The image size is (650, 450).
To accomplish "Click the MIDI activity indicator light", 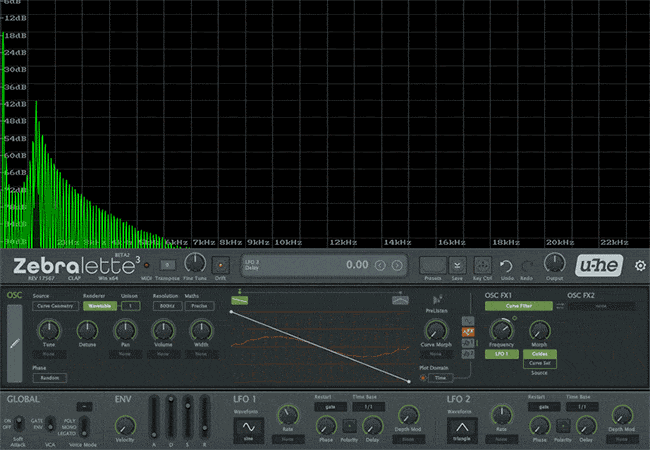I will (x=146, y=265).
